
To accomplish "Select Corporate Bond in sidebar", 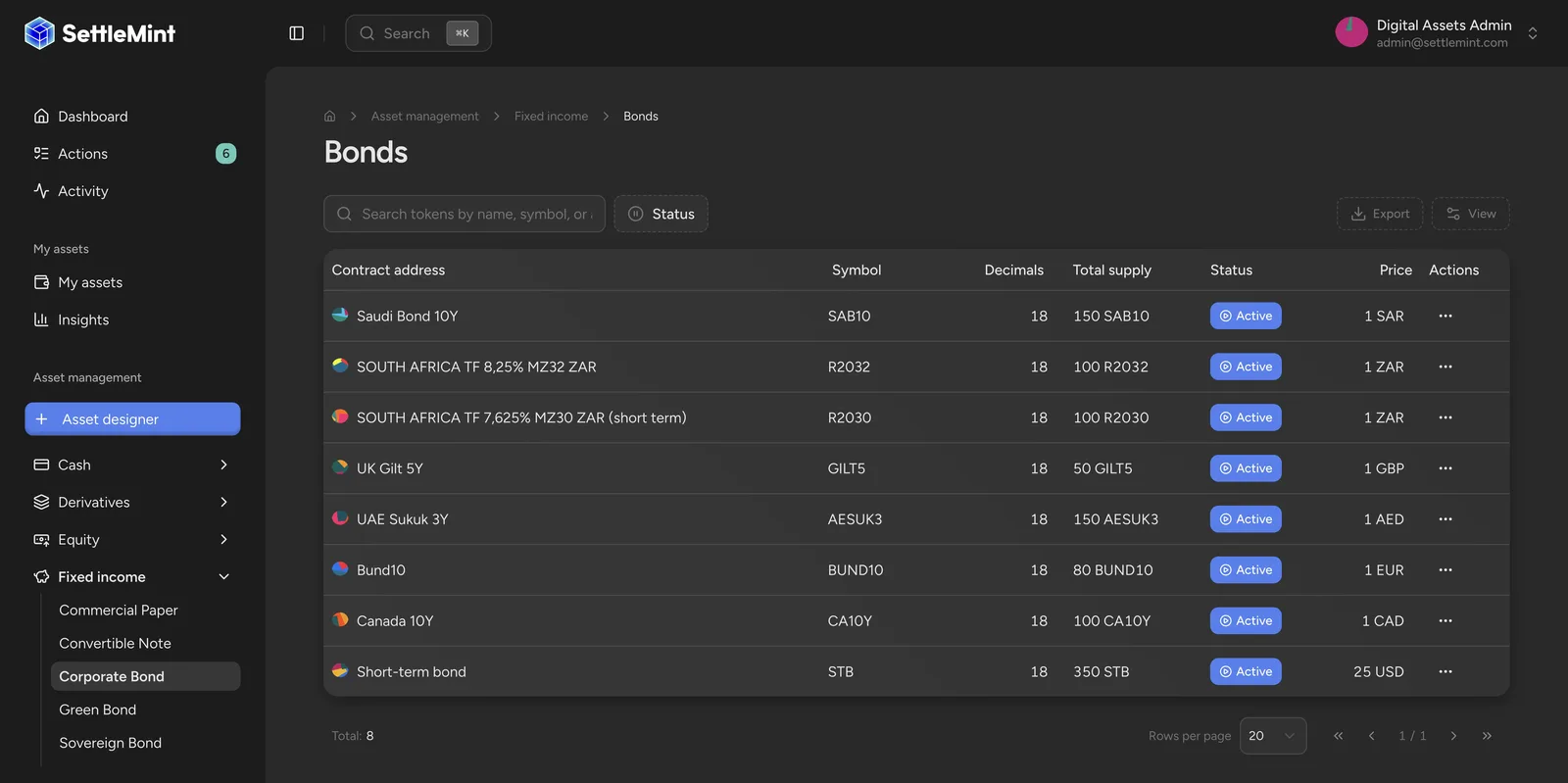I will (x=145, y=676).
